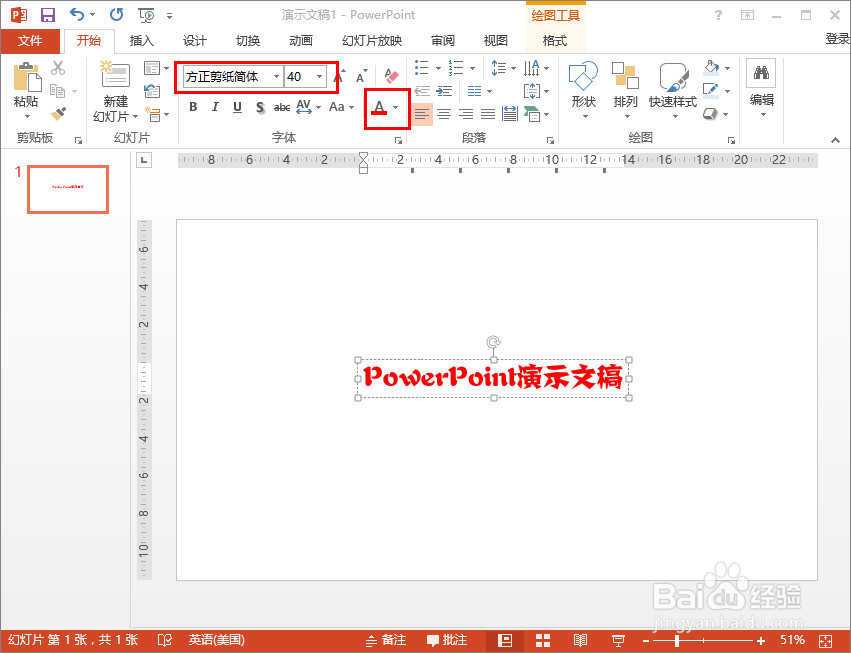Screen dimensions: 851x653
Task: Increase font size with larger A
Action: (339, 77)
